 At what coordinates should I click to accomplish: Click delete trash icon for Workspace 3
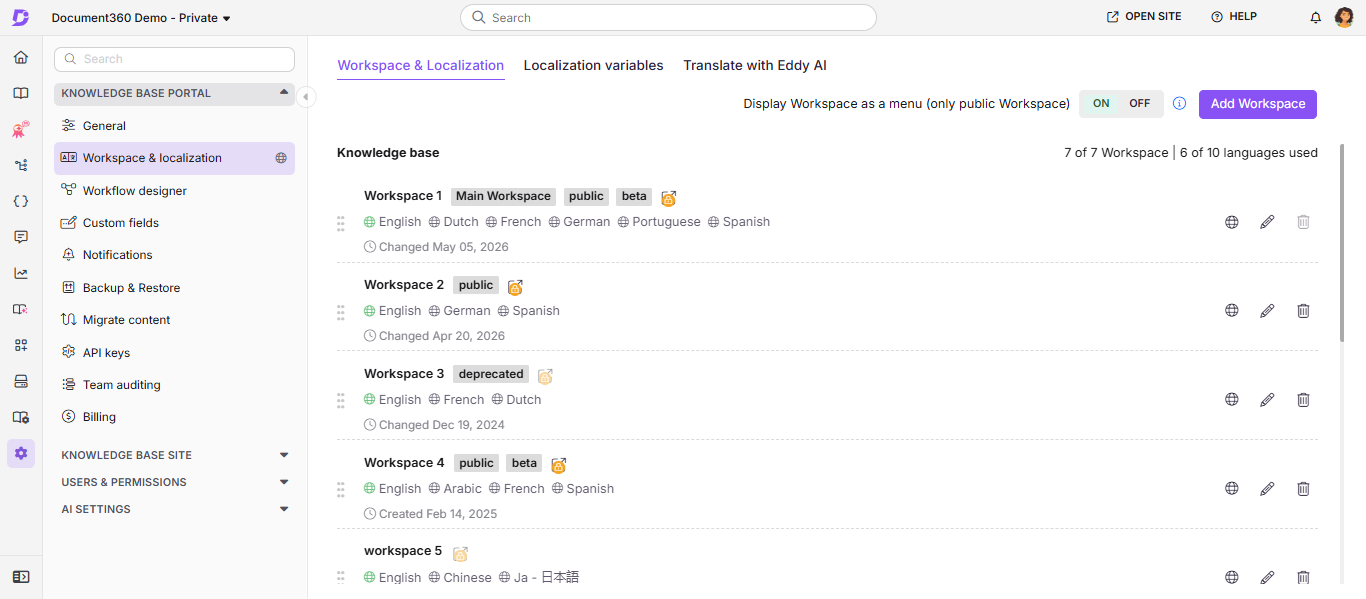(x=1303, y=400)
